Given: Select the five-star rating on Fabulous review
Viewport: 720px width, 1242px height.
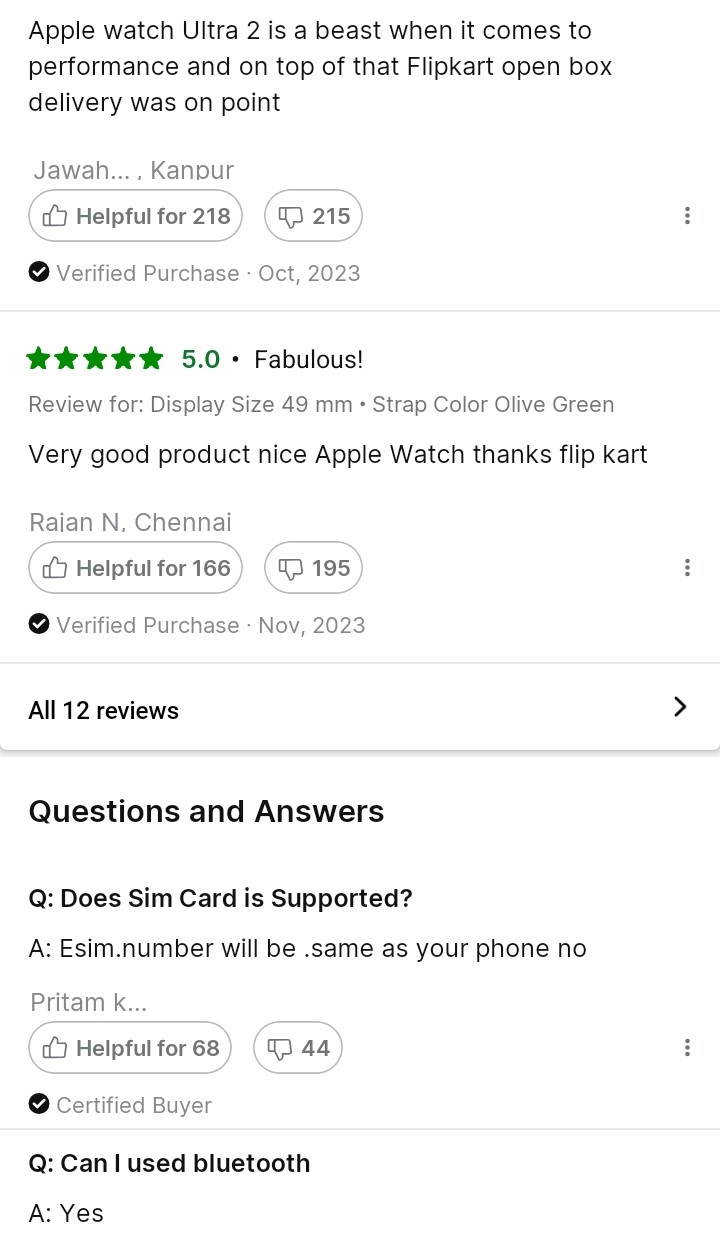Looking at the screenshot, I should (95, 359).
